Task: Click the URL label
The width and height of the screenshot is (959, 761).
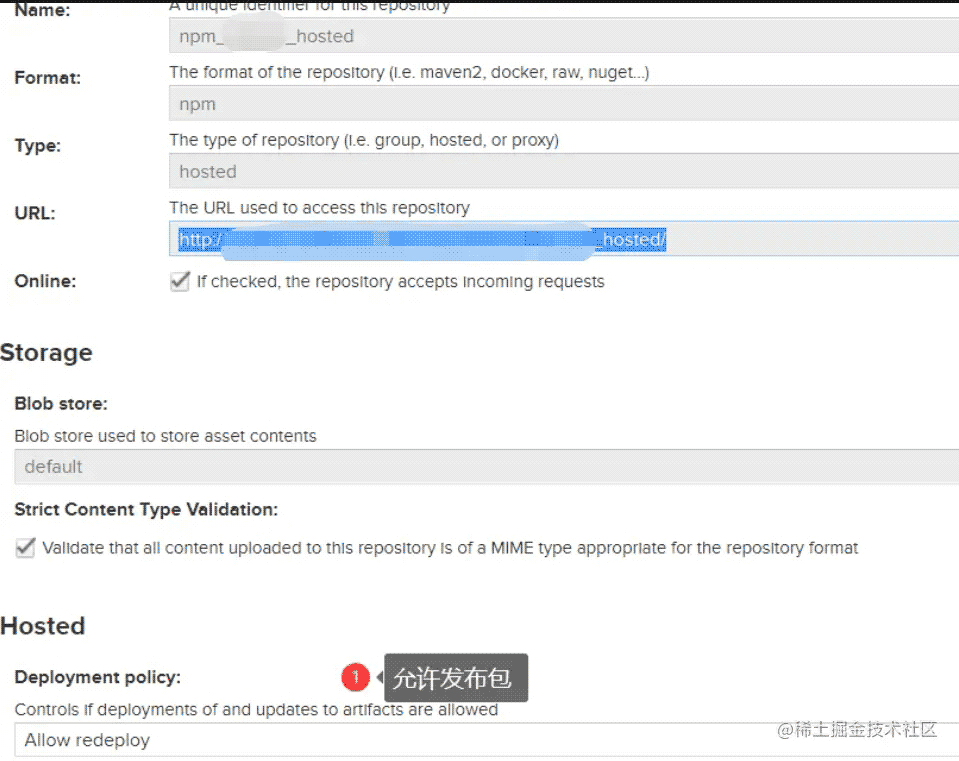Action: [35, 213]
